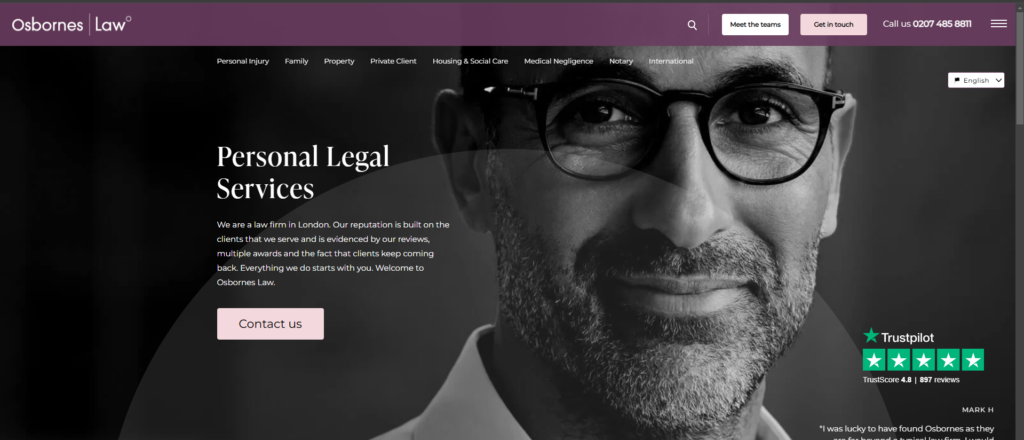Click the Trustpilot star logo
1024x440 pixels.
[x=871, y=336]
